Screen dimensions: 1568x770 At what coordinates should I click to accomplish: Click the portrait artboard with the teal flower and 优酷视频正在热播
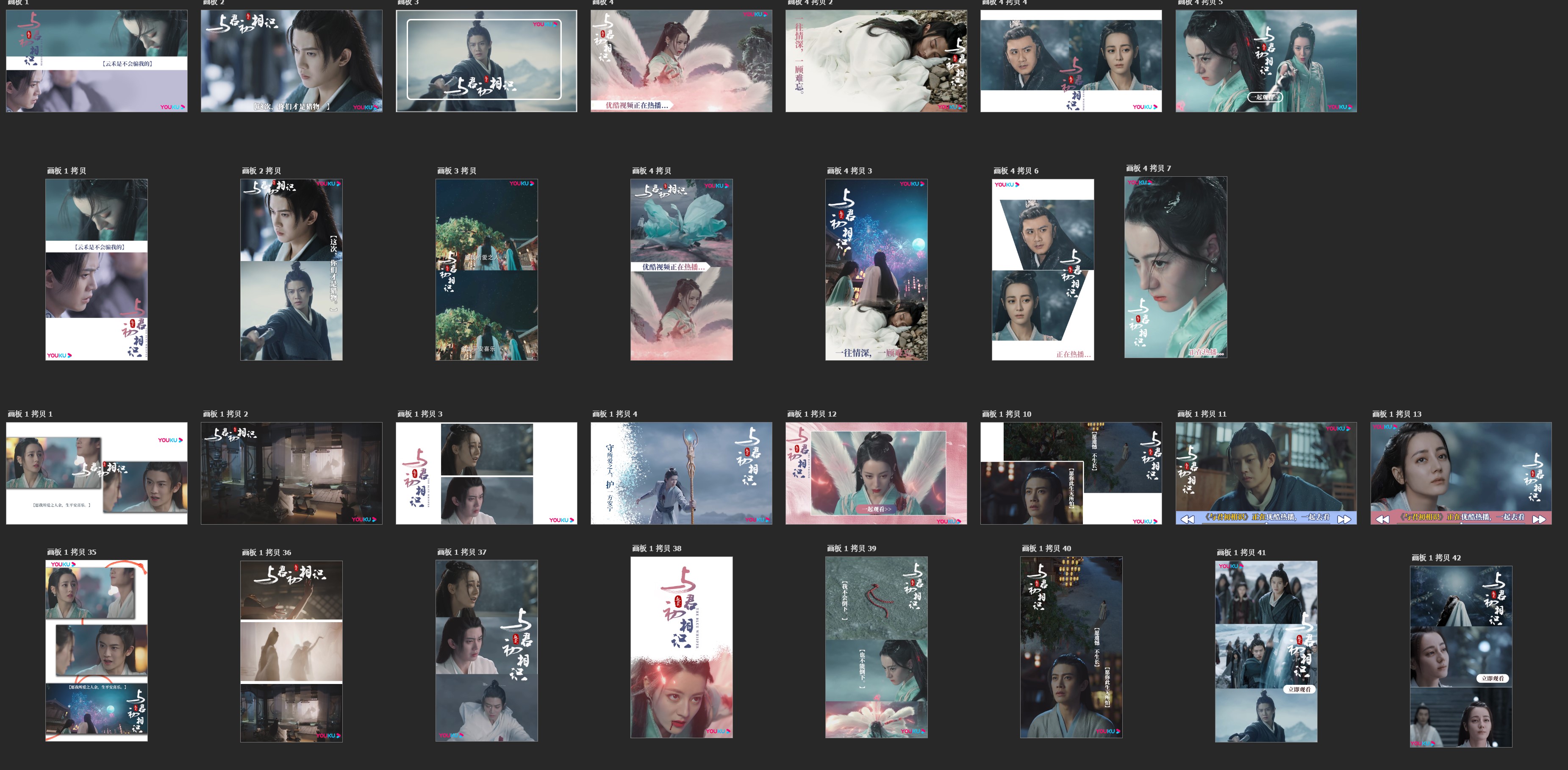(x=682, y=270)
